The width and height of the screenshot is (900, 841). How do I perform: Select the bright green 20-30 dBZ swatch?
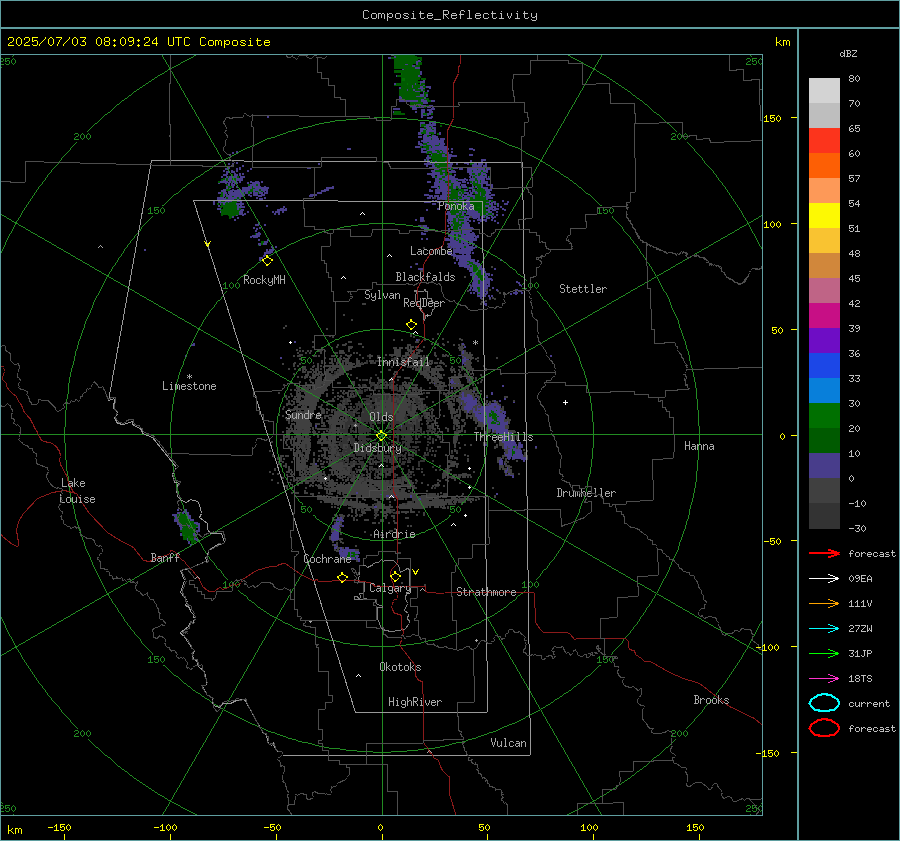pos(824,416)
